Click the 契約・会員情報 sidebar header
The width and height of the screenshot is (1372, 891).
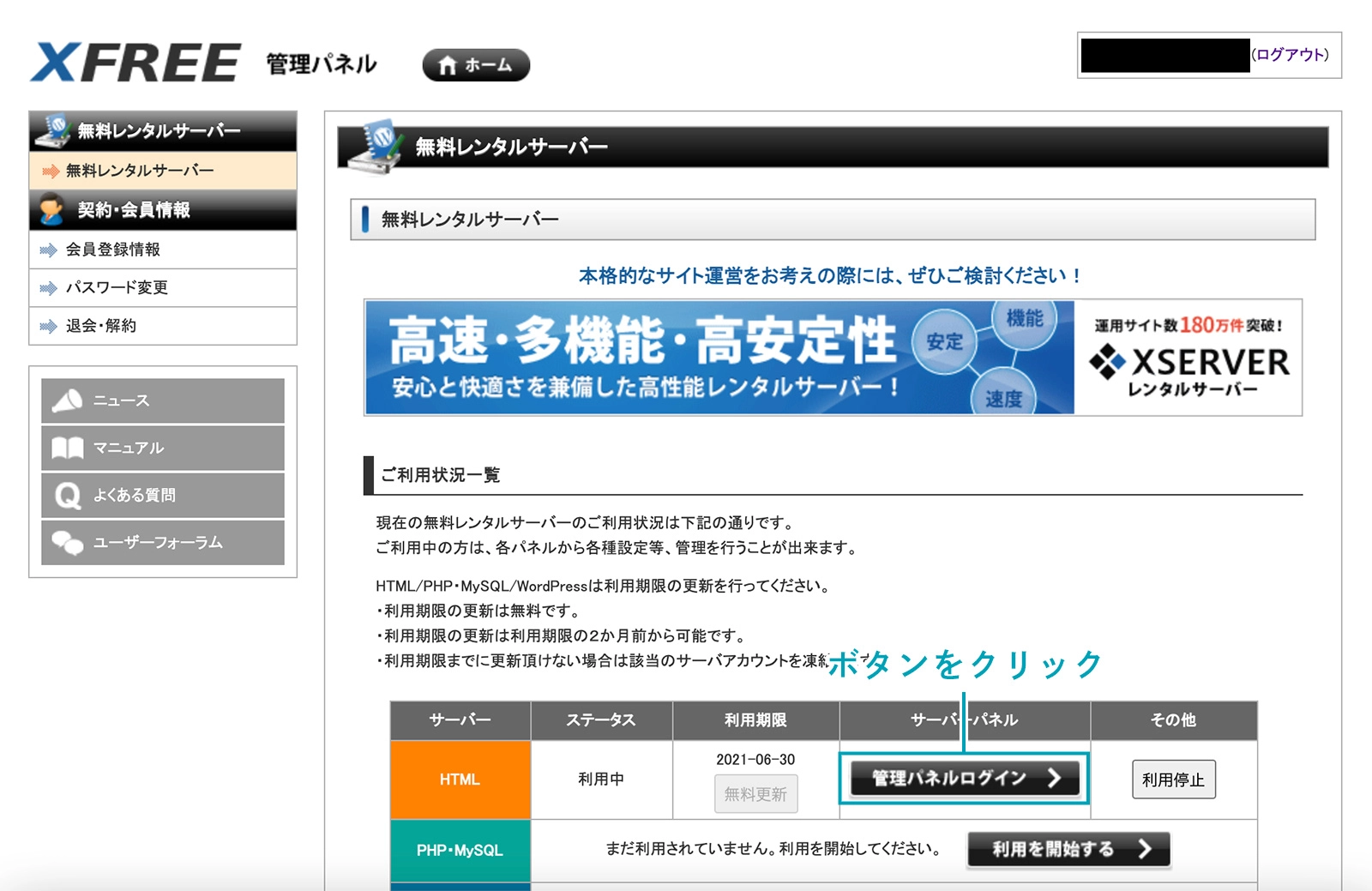[163, 210]
